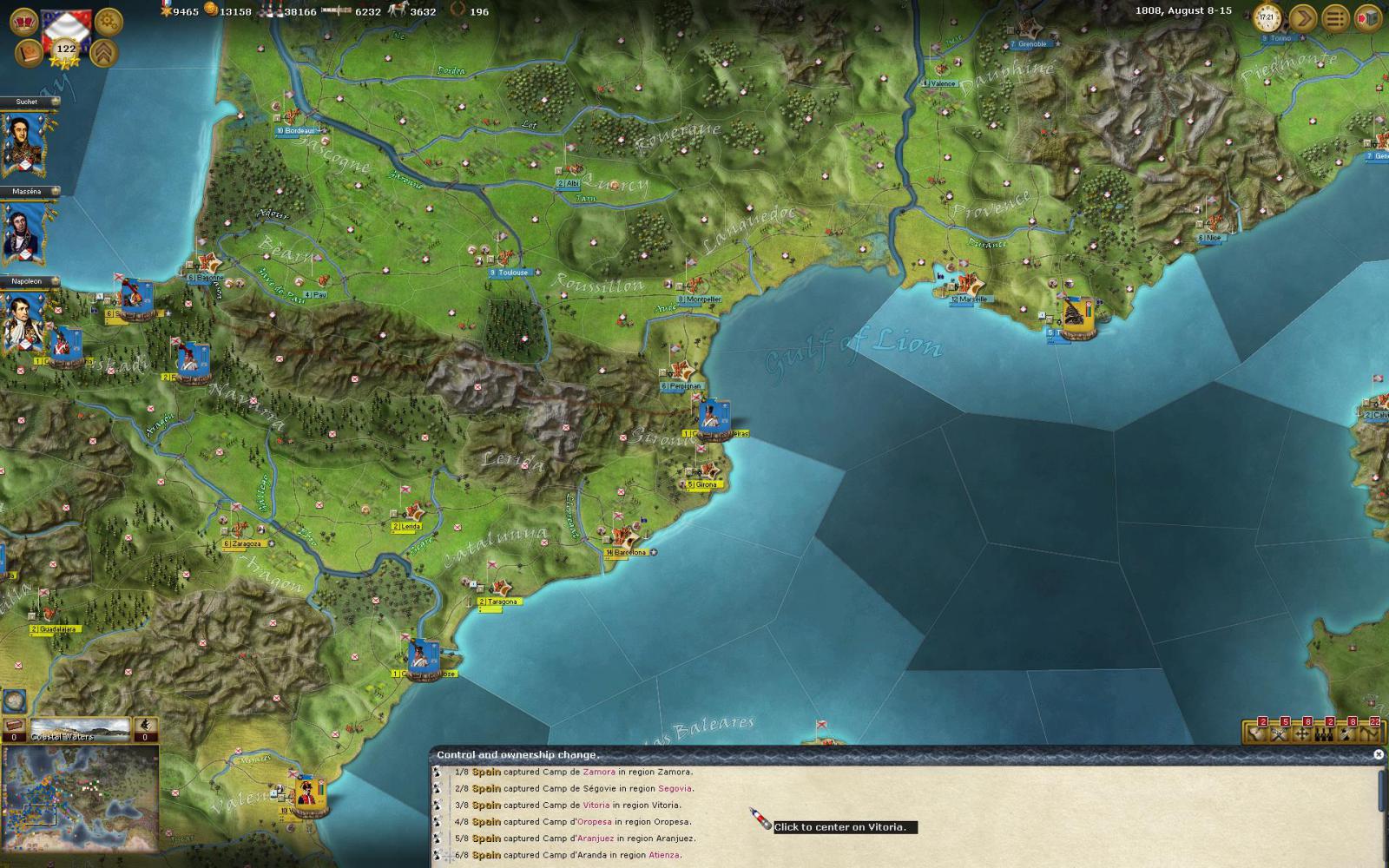This screenshot has width=1389, height=868.
Task: Expand the Suchet army tab
Action: (x=55, y=102)
